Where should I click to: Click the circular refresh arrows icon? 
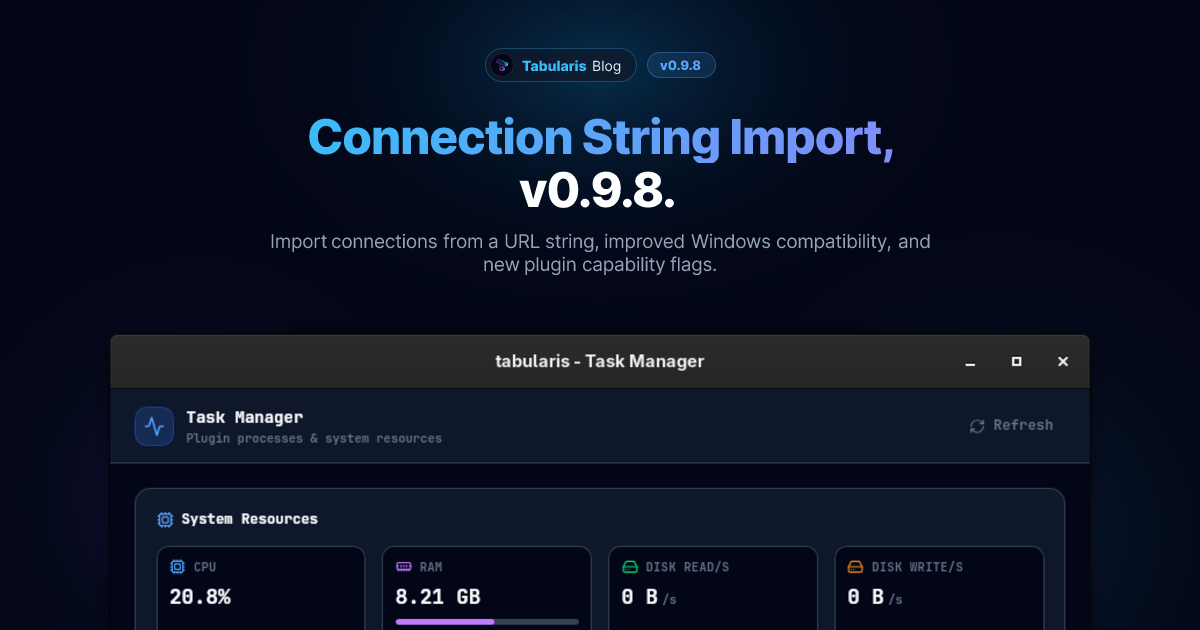coord(976,425)
